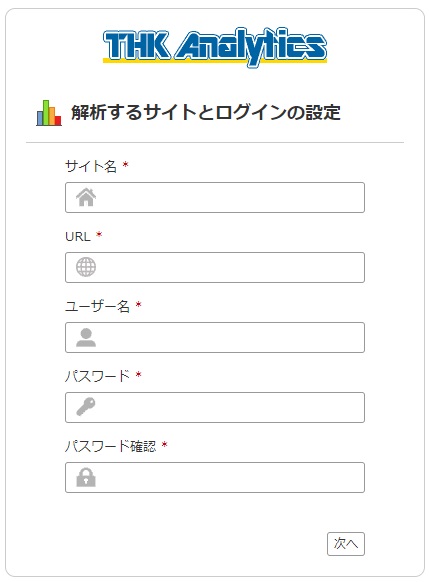The height and width of the screenshot is (582, 429).
Task: Click the home icon in site name field
Action: pos(86,197)
